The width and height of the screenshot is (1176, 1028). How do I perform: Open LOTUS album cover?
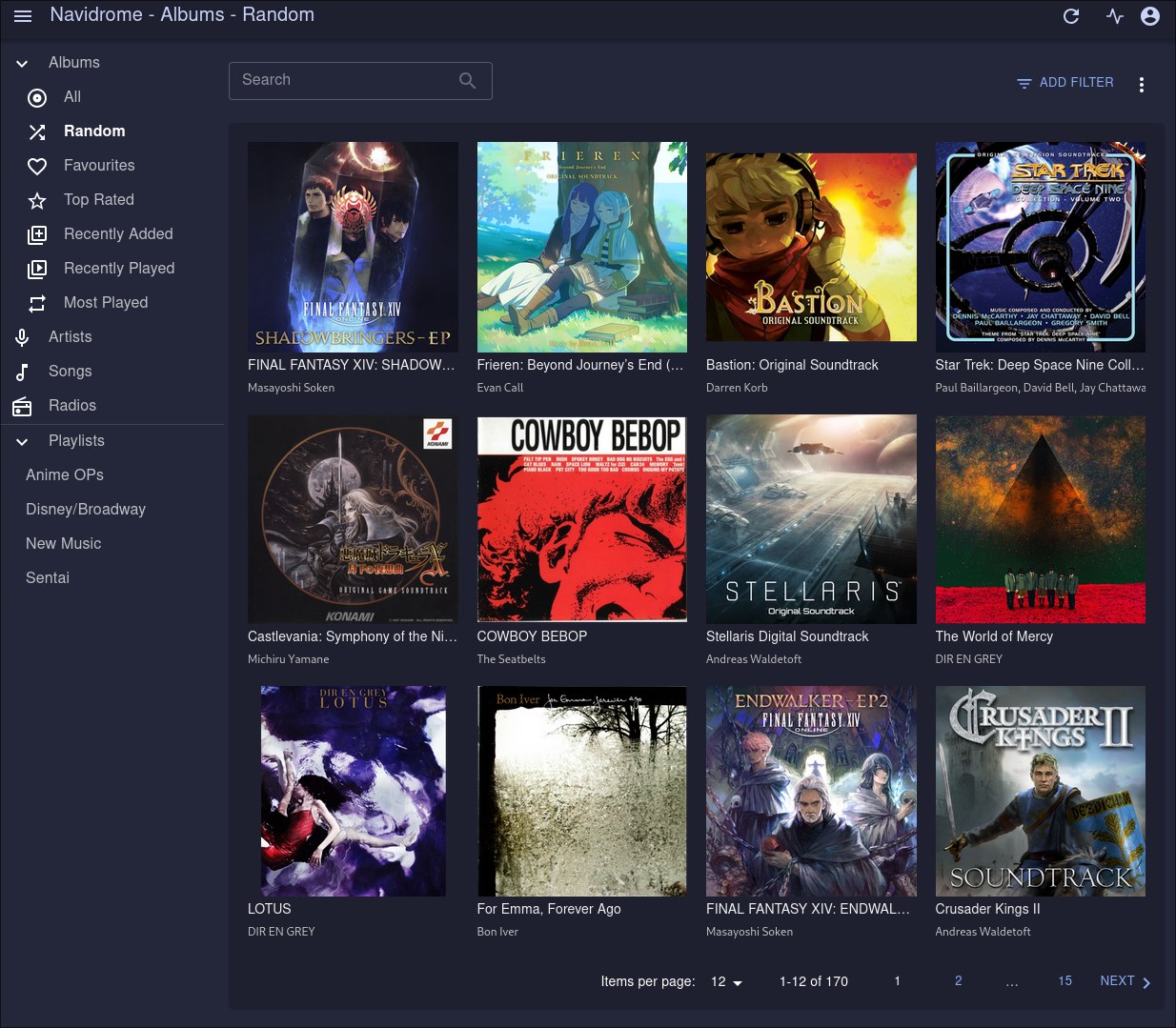[x=353, y=792]
